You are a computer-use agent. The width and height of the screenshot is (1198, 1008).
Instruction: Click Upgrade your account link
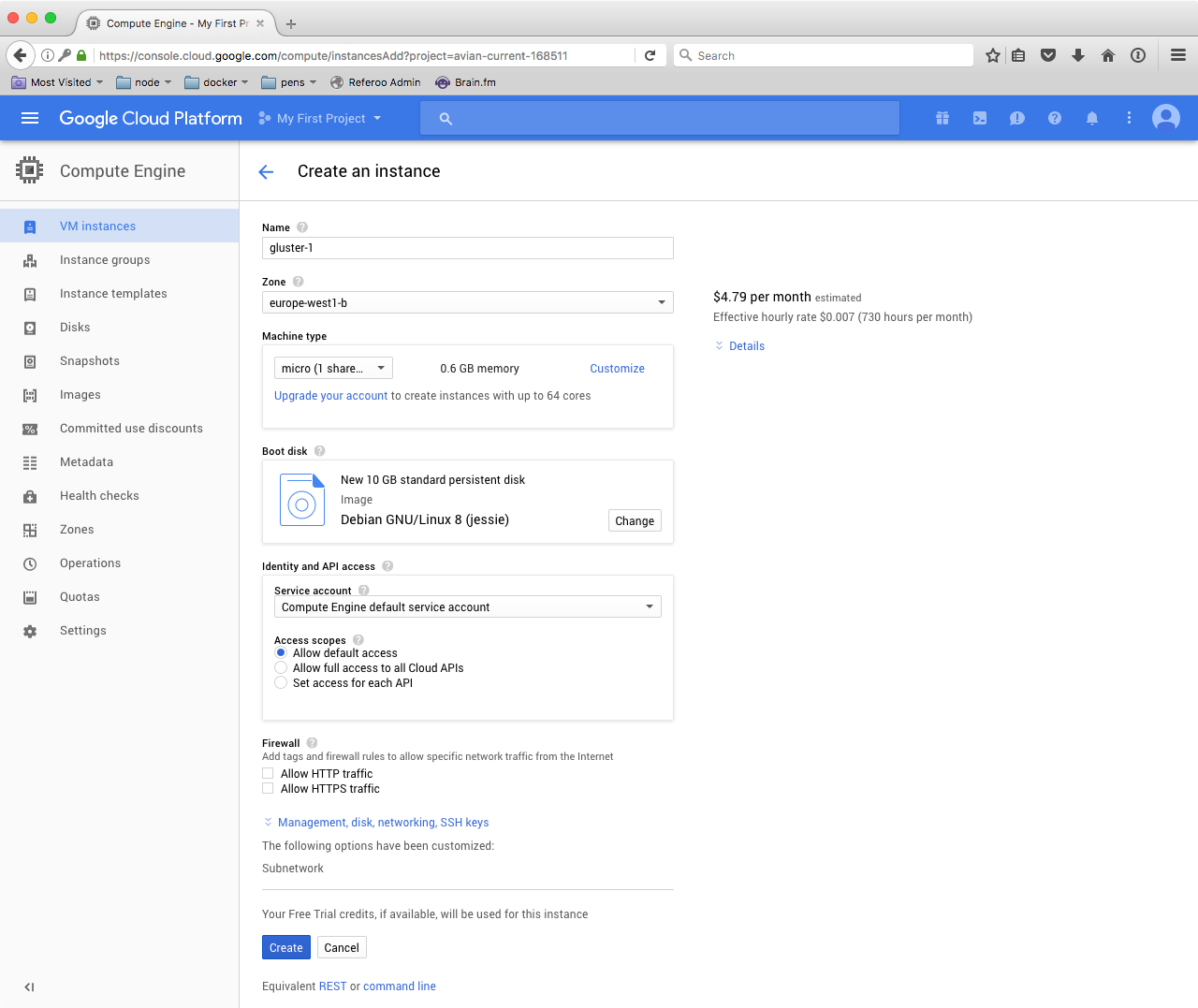click(x=330, y=395)
